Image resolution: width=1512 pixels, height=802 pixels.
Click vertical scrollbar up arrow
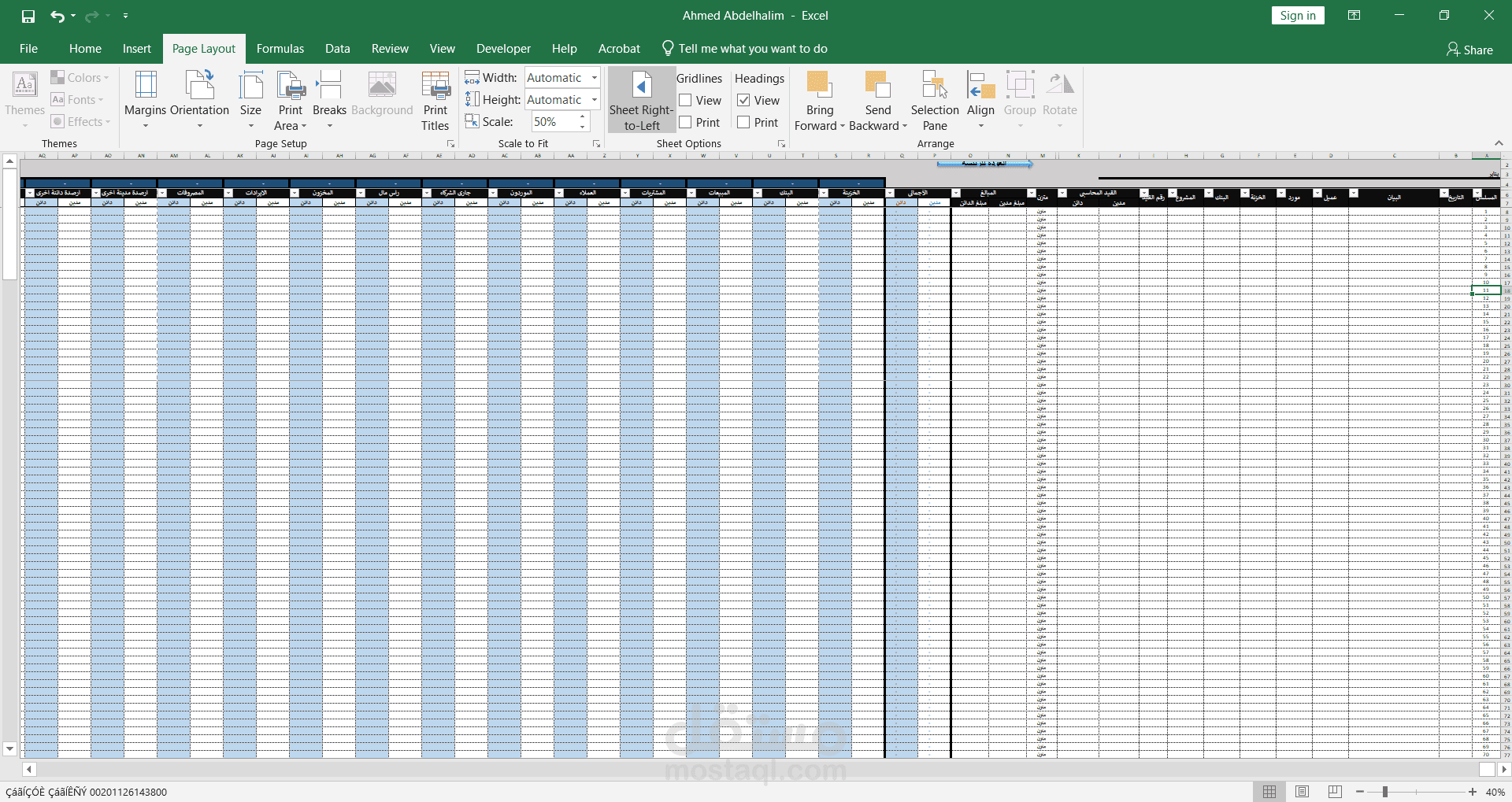[x=9, y=161]
